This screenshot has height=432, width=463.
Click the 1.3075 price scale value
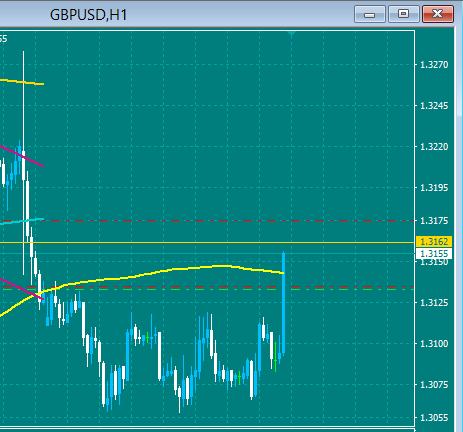434,385
